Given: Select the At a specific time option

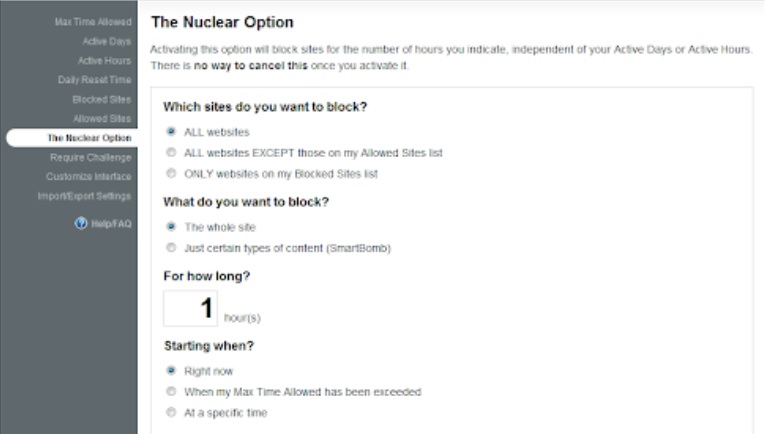Looking at the screenshot, I should [171, 412].
